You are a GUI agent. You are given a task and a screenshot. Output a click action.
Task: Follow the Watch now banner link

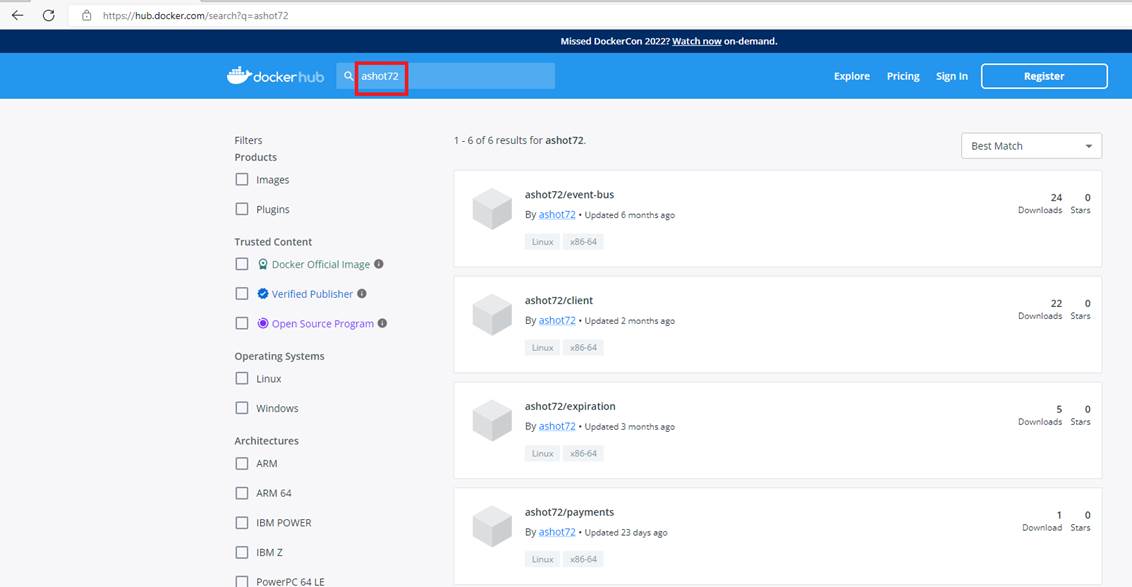[x=696, y=42]
